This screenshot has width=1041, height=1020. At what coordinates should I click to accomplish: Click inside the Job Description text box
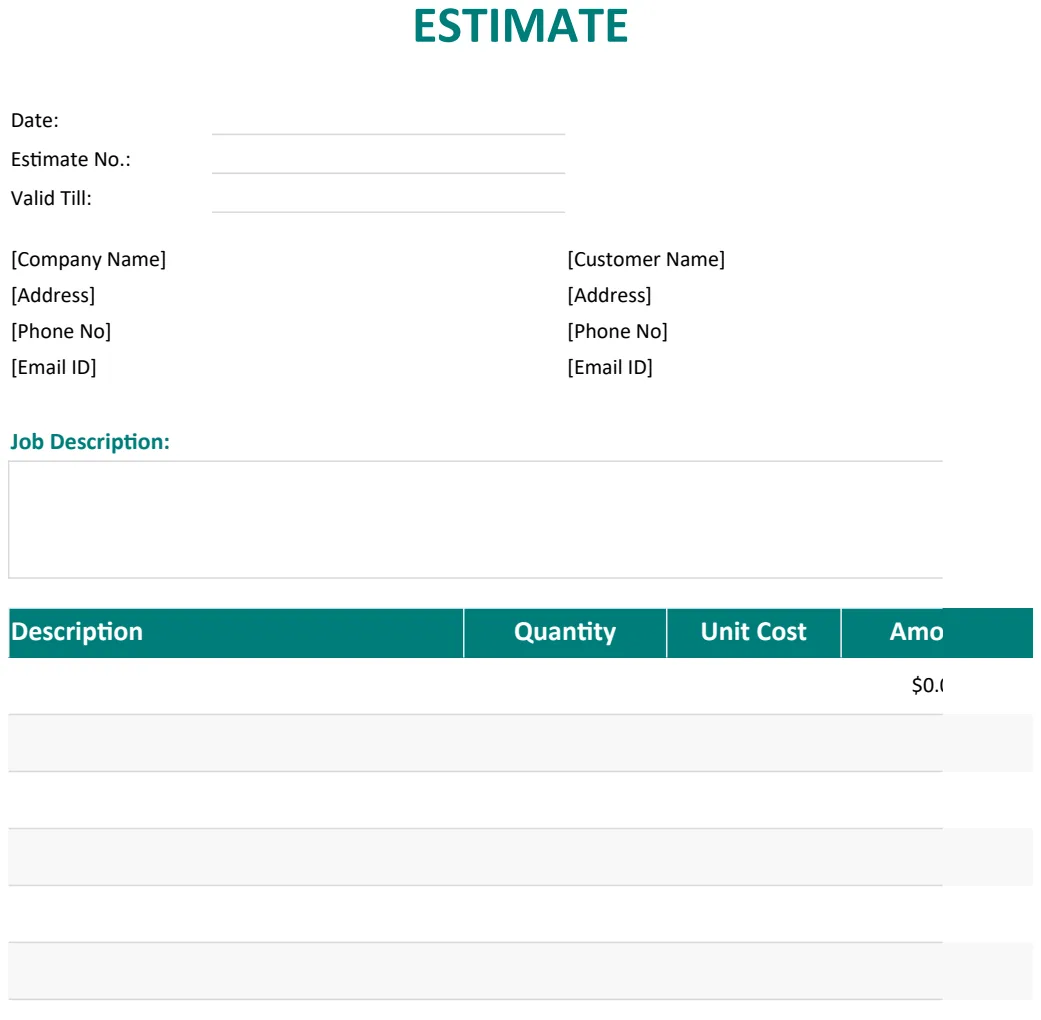tap(475, 519)
